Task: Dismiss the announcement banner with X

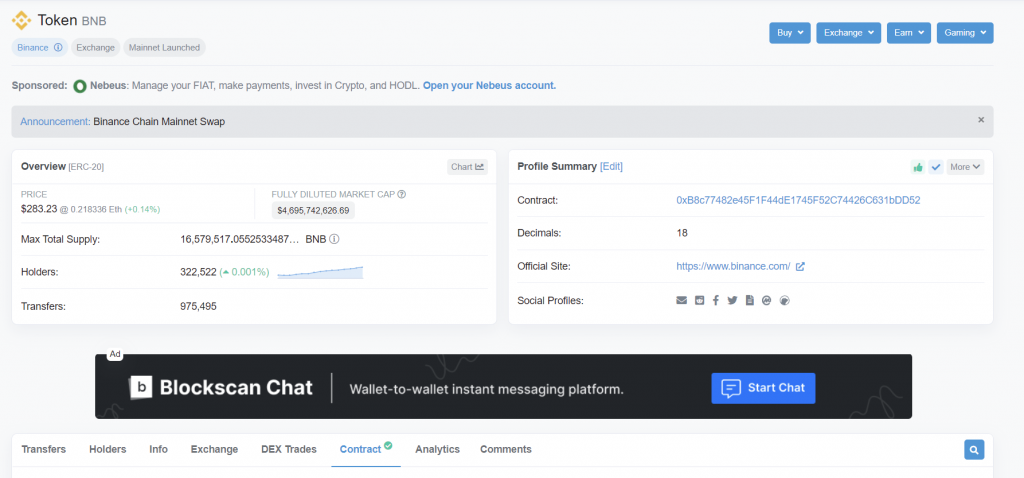Action: (x=980, y=120)
